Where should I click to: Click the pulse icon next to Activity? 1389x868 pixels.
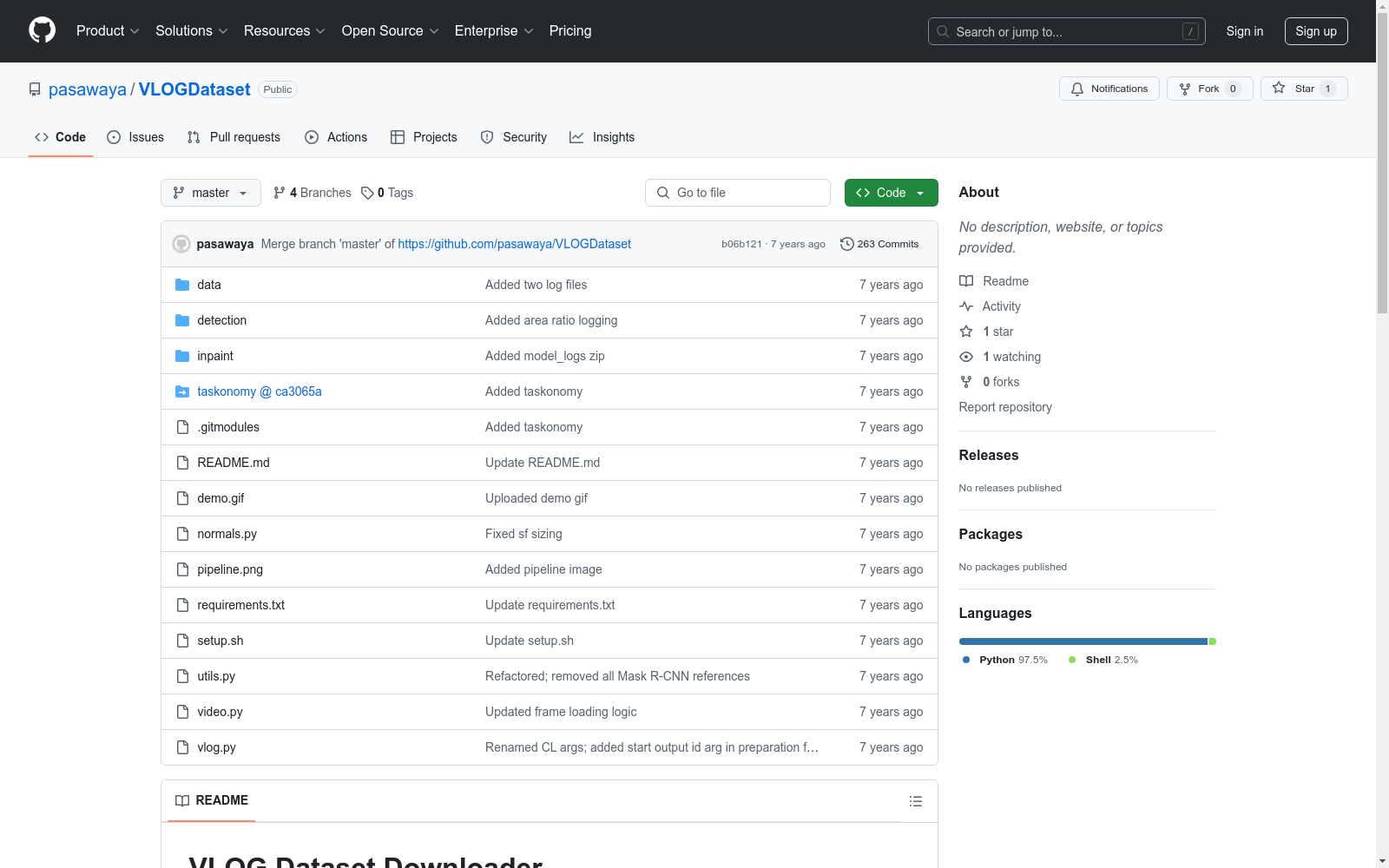(x=966, y=306)
